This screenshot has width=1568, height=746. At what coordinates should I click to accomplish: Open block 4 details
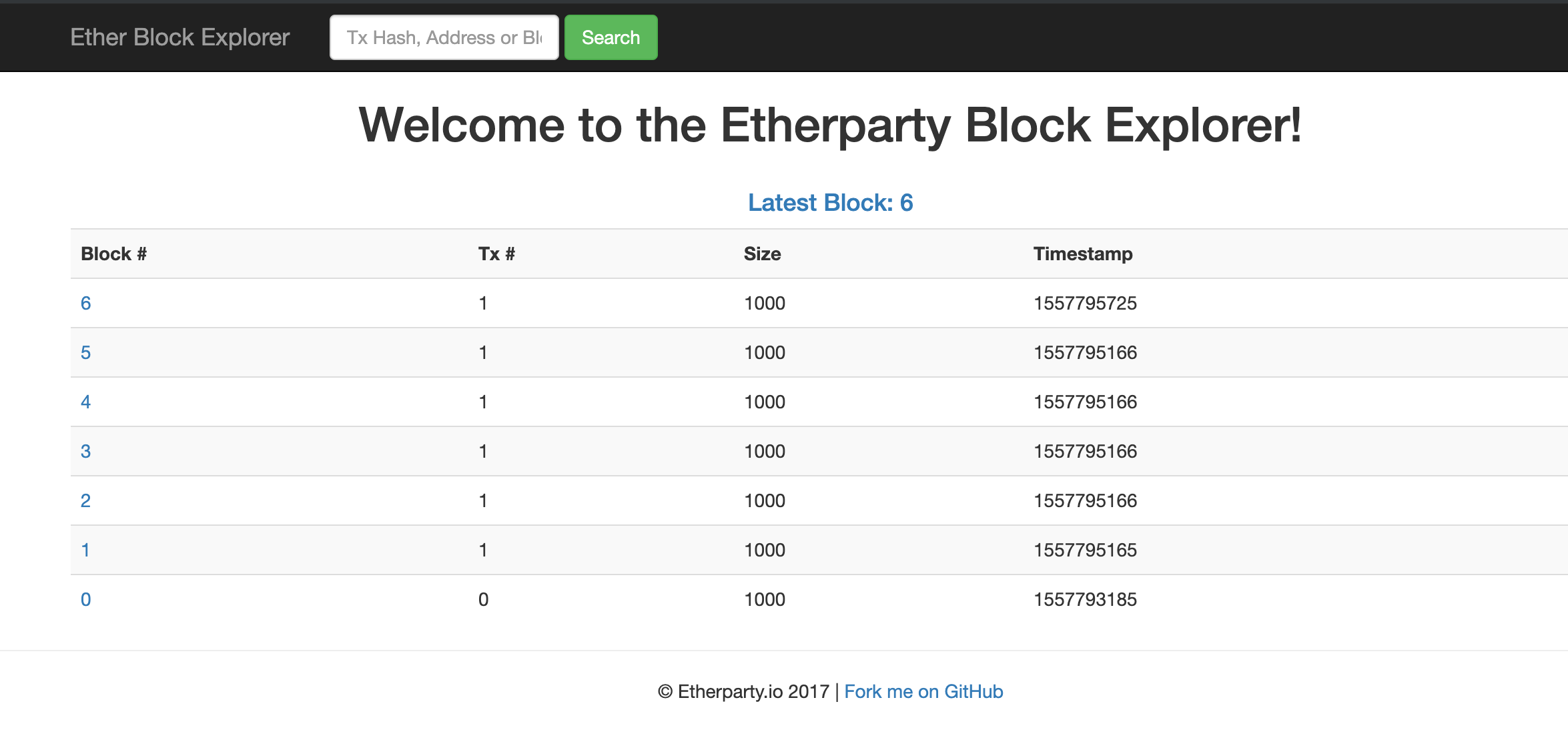coord(85,401)
